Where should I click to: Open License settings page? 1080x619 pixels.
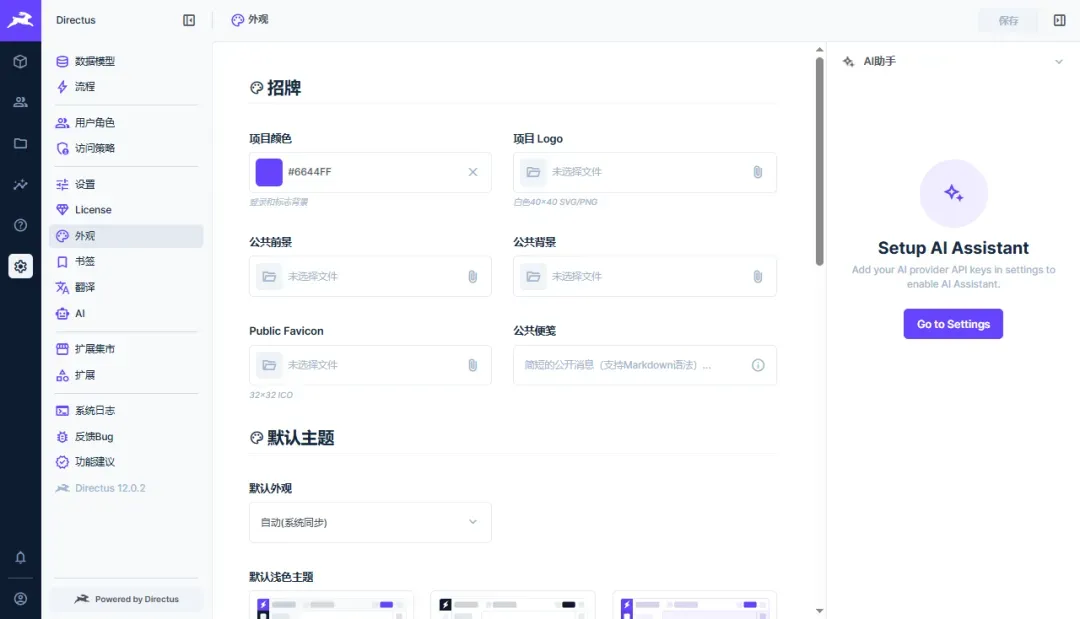[x=126, y=210]
